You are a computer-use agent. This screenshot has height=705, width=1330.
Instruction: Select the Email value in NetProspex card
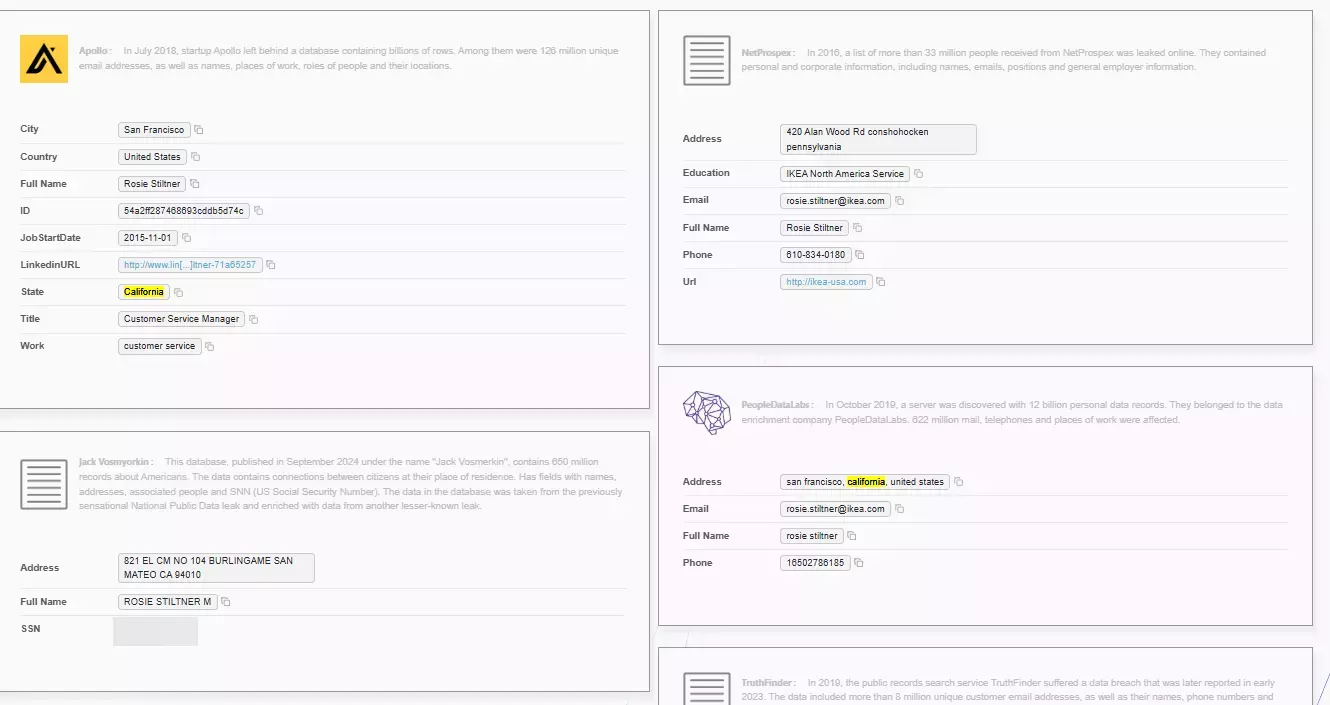tap(836, 201)
